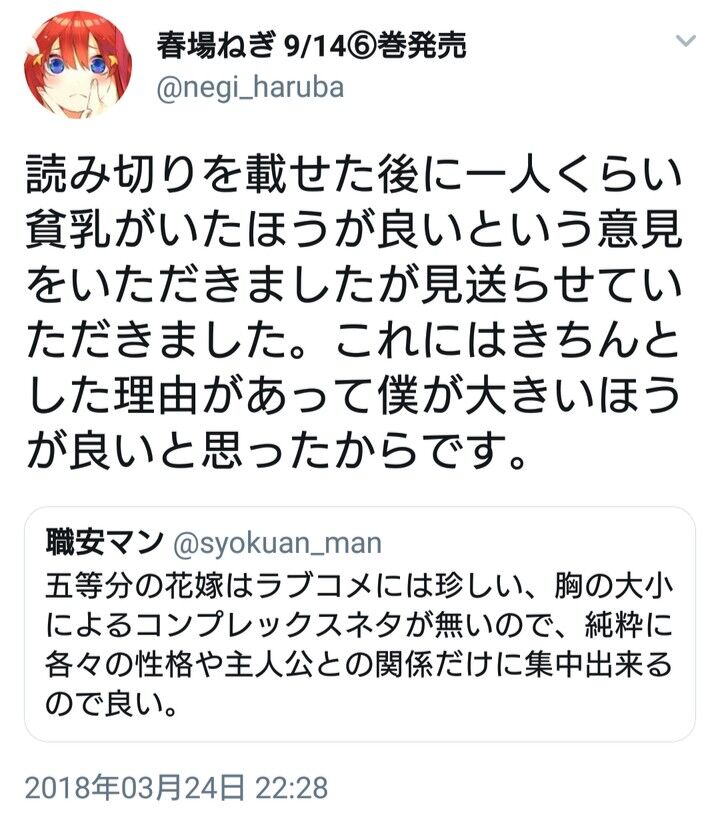
Task: Open the @negi_haruba handle
Action: (250, 88)
